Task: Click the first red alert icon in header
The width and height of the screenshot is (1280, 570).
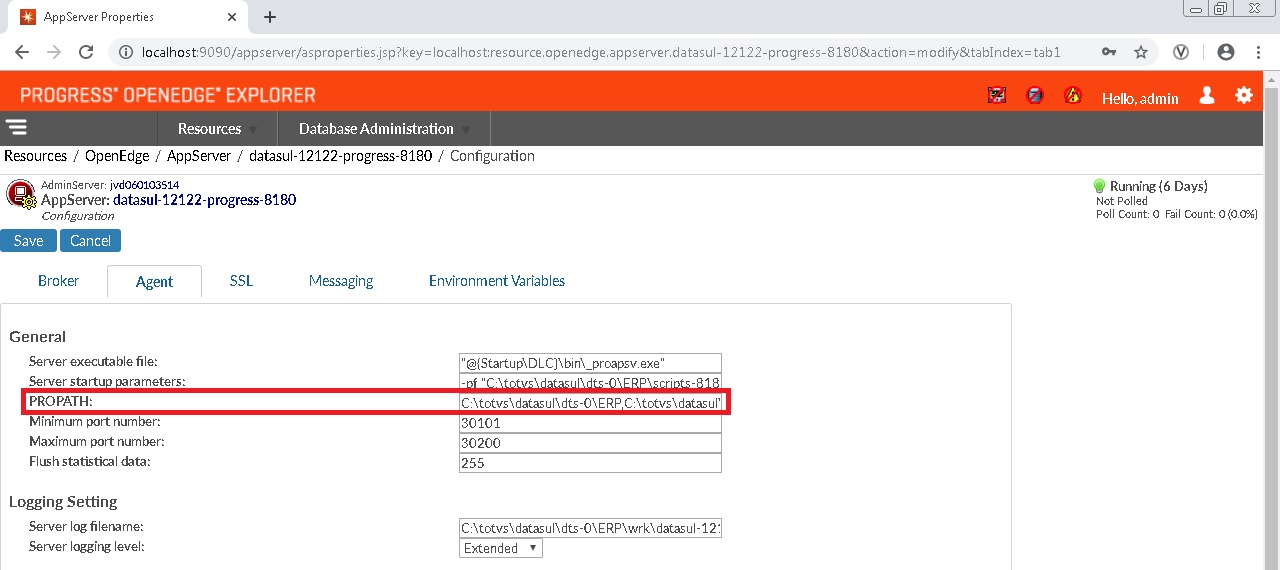Action: [x=997, y=96]
